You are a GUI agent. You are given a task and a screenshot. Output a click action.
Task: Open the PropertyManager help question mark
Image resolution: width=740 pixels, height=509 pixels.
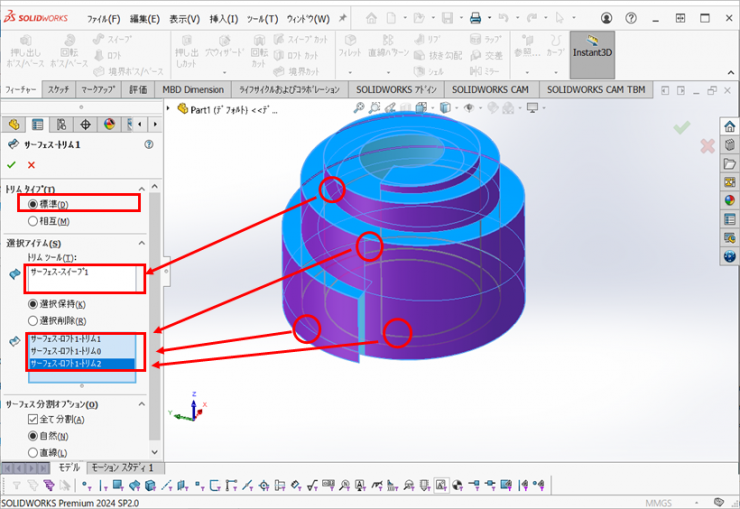tap(149, 145)
